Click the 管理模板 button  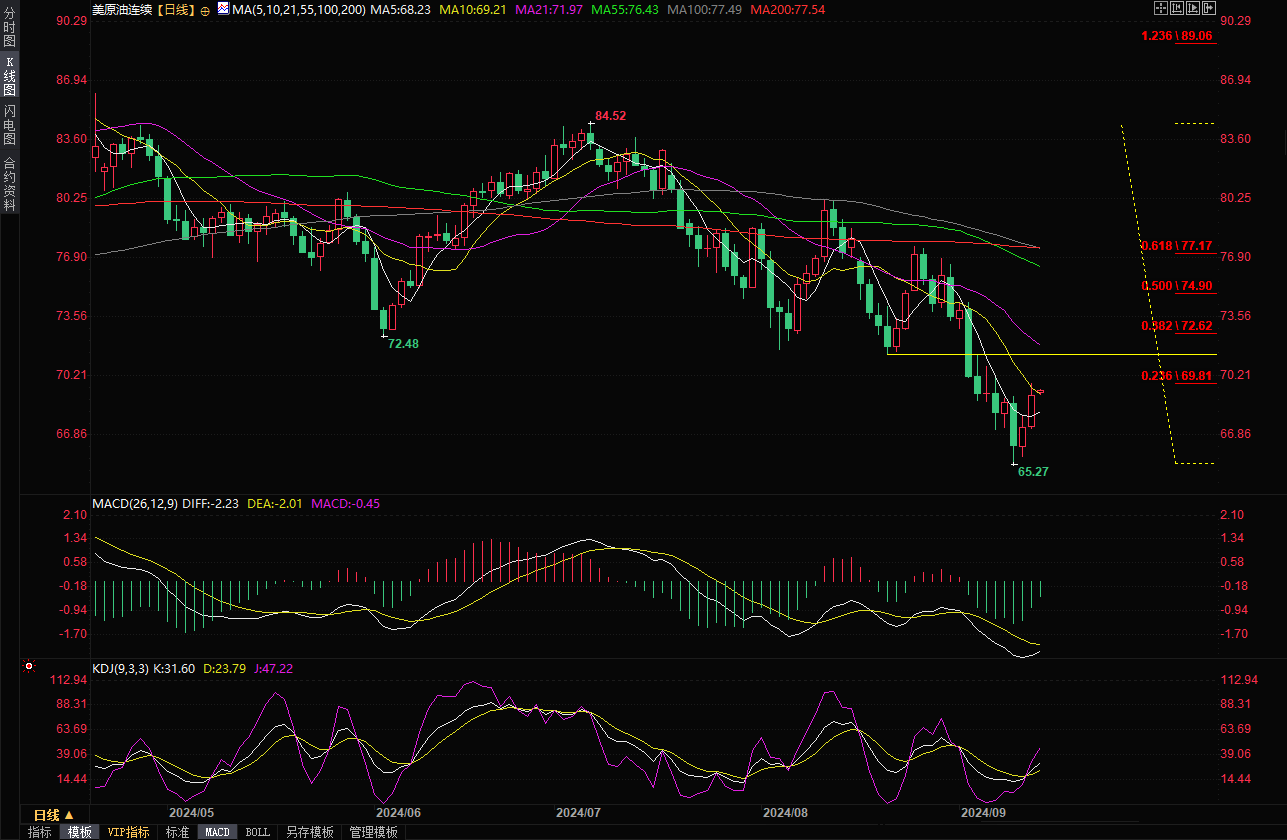(x=373, y=832)
